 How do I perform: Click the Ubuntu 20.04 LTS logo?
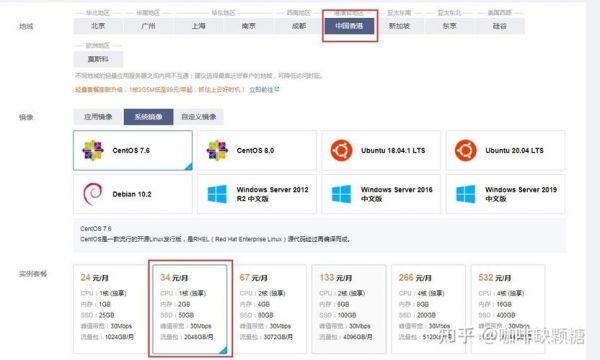tap(466, 150)
